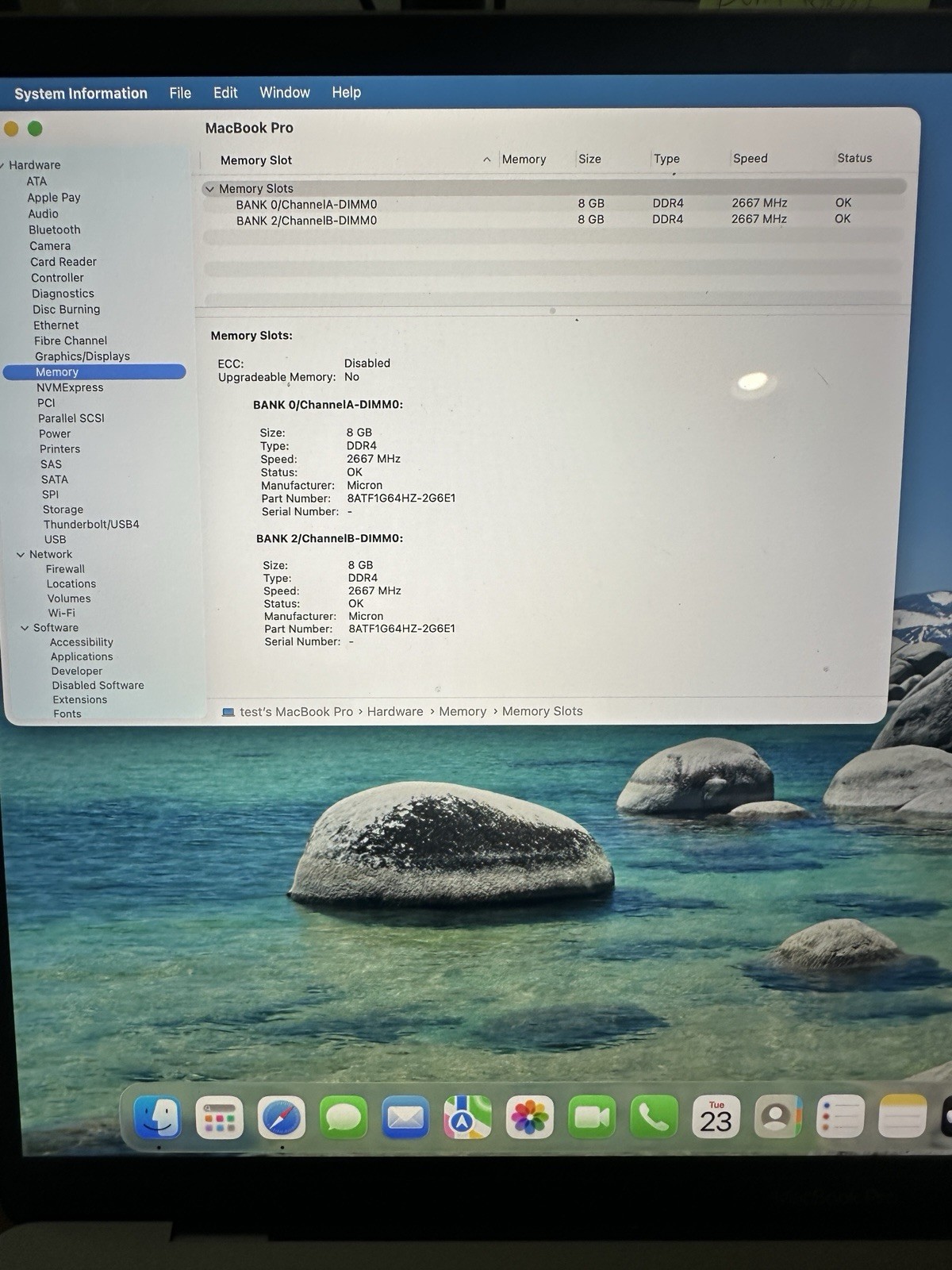Open Finder from the Dock
Viewport: 952px width, 1270px height.
[x=157, y=1118]
